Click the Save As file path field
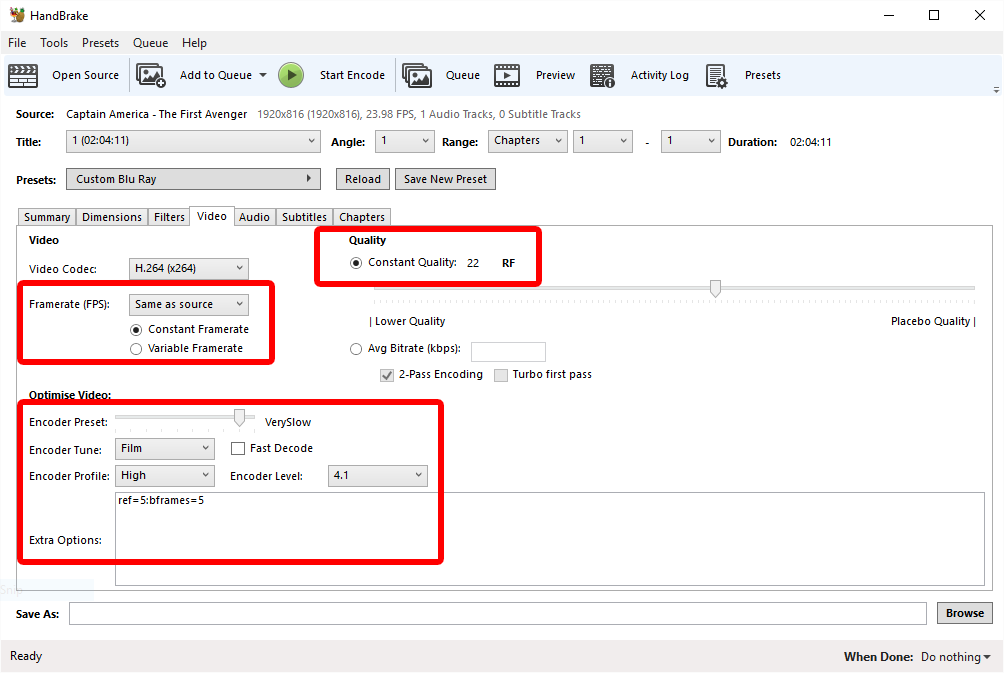The image size is (1004, 673). (498, 613)
